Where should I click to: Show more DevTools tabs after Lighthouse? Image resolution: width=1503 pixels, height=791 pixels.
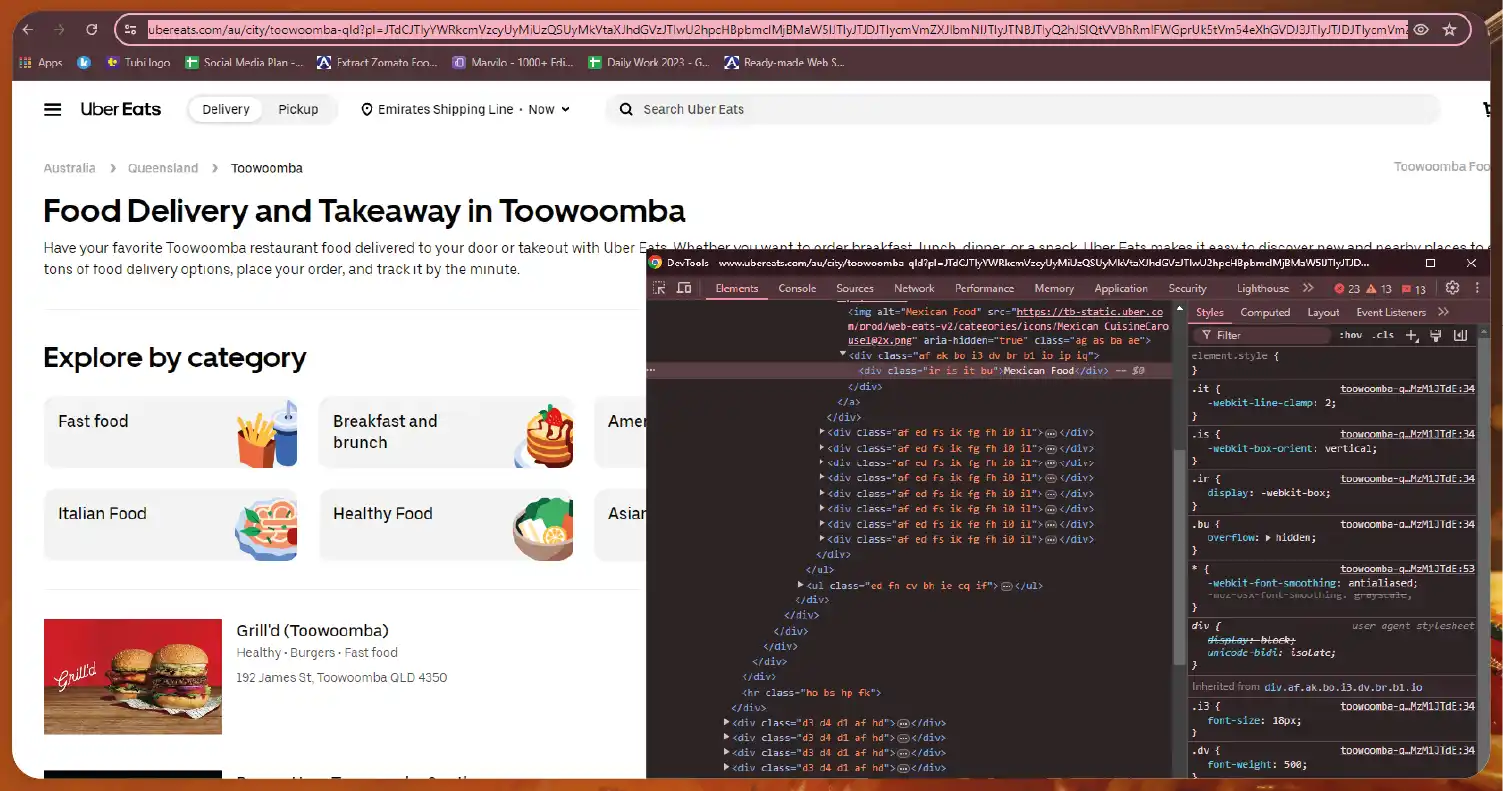pos(1308,288)
